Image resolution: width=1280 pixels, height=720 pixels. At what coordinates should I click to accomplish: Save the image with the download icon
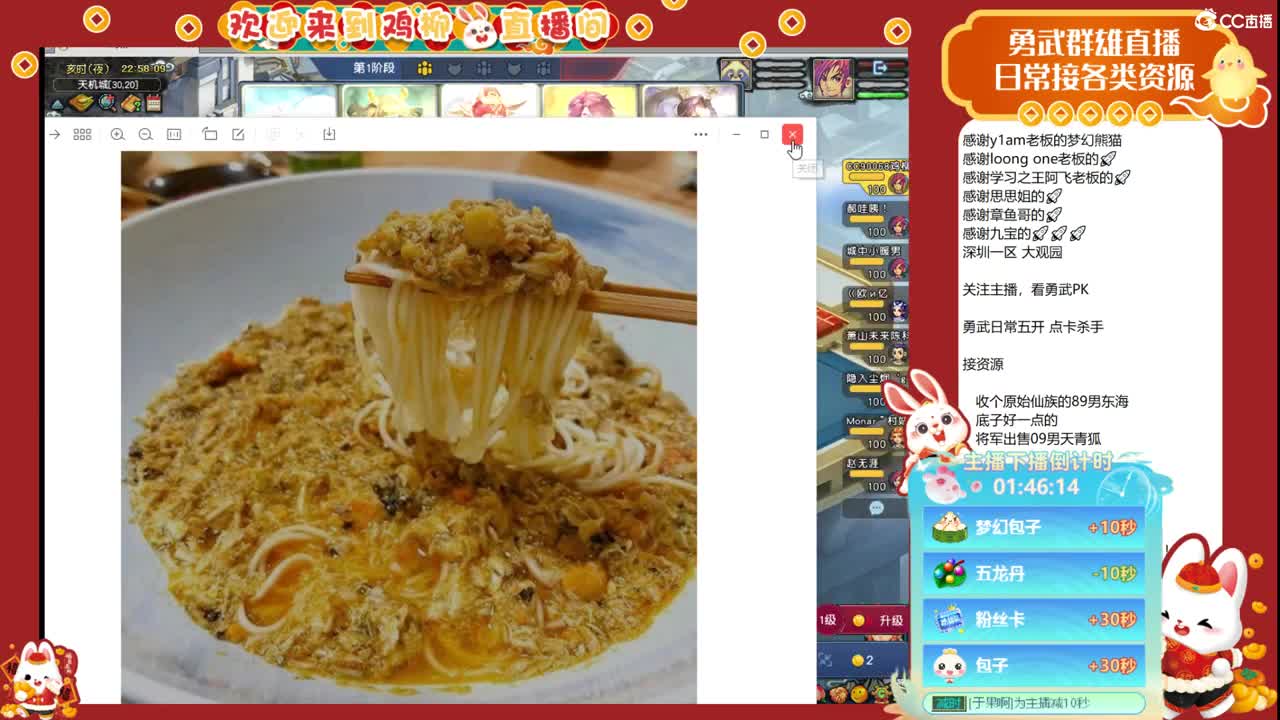[x=329, y=134]
